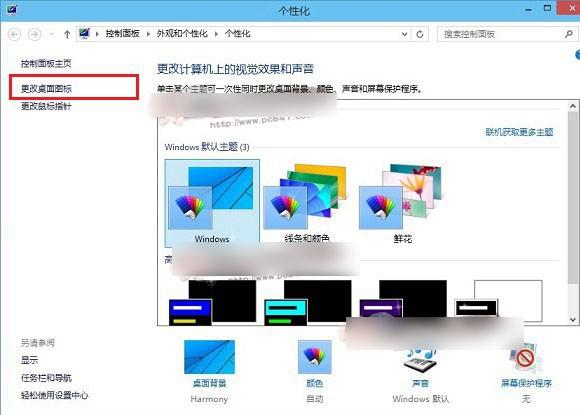Click the window title bar system icon
Viewport: 580px width, 415px height.
coord(12,9)
